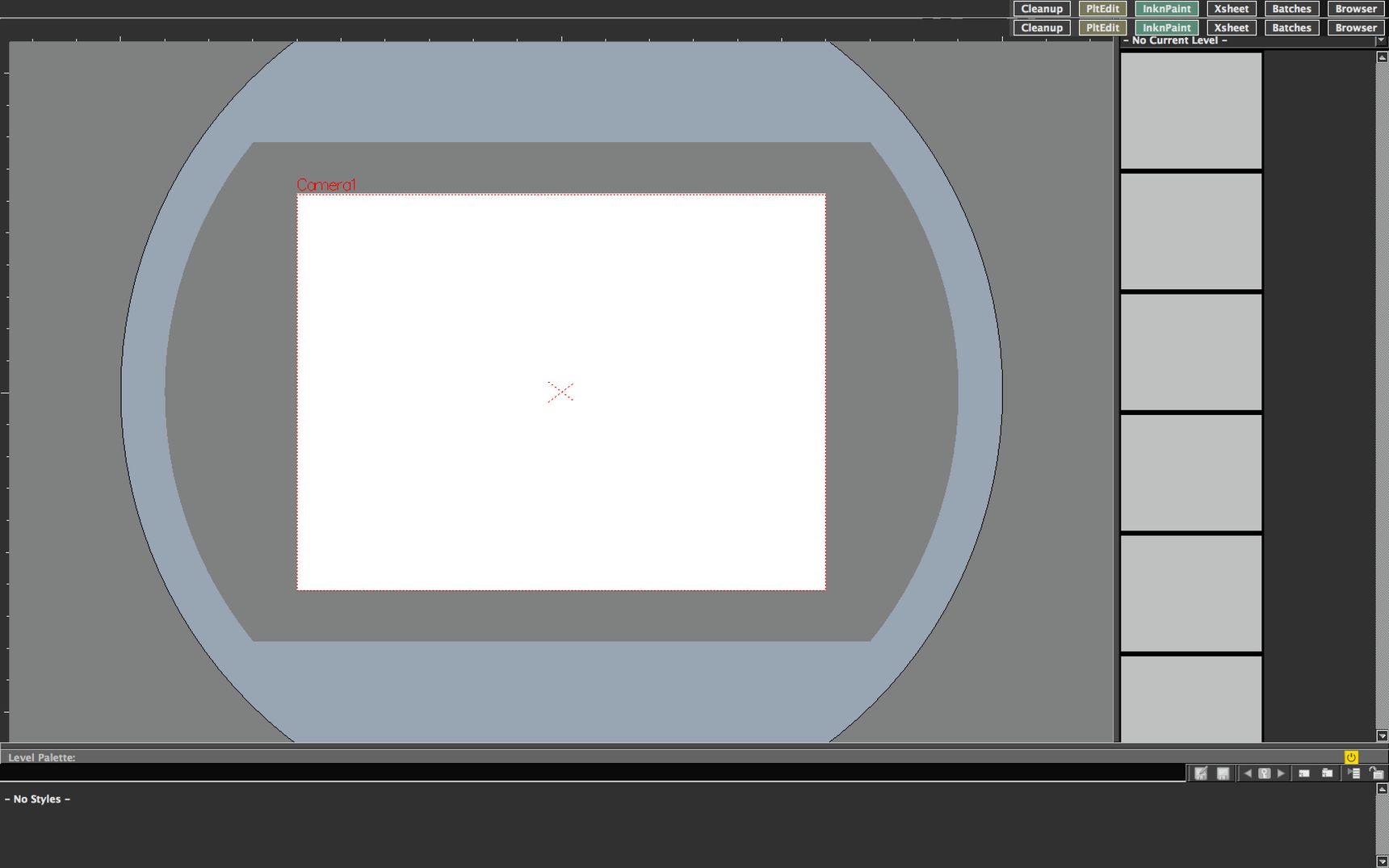1389x868 pixels.
Task: Select the sixth filmstrip frame
Action: 1191,699
